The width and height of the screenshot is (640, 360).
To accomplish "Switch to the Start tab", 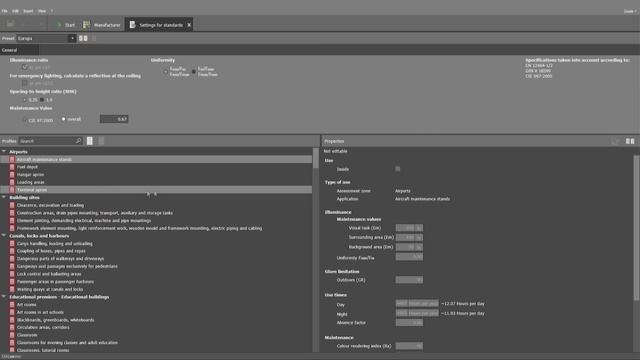I will point(66,25).
